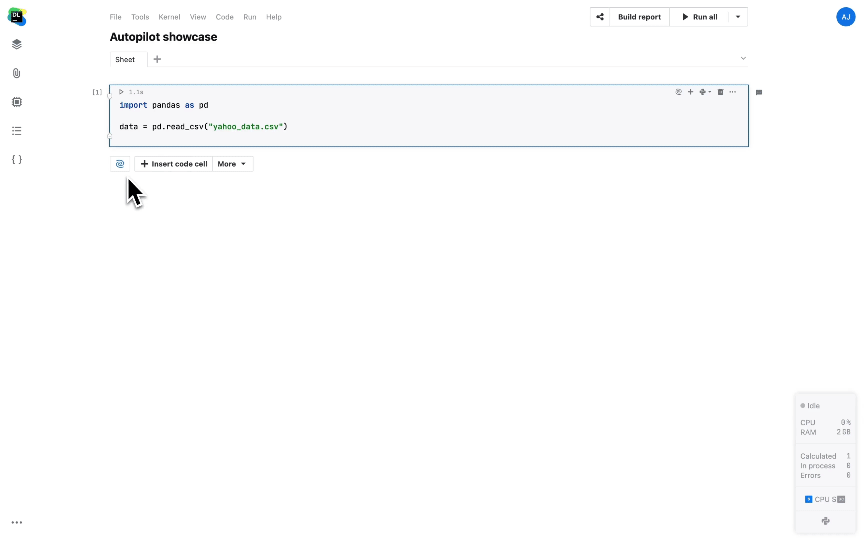The height and width of the screenshot is (540, 864).
Task: Open the machine chip icon in sidebar
Action: pos(17,102)
